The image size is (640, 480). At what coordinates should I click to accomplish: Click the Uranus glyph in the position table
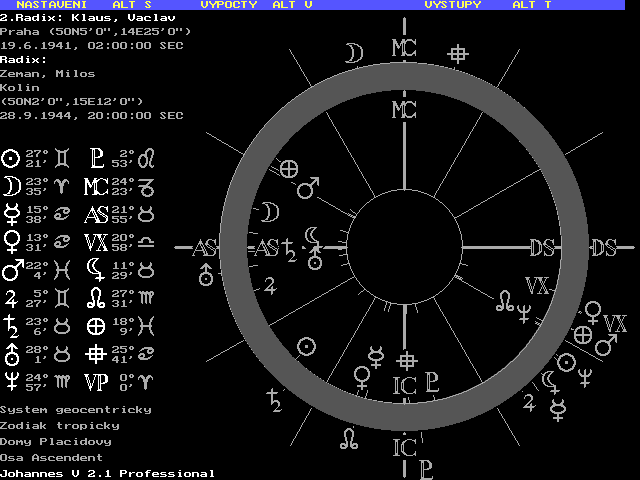[11, 354]
